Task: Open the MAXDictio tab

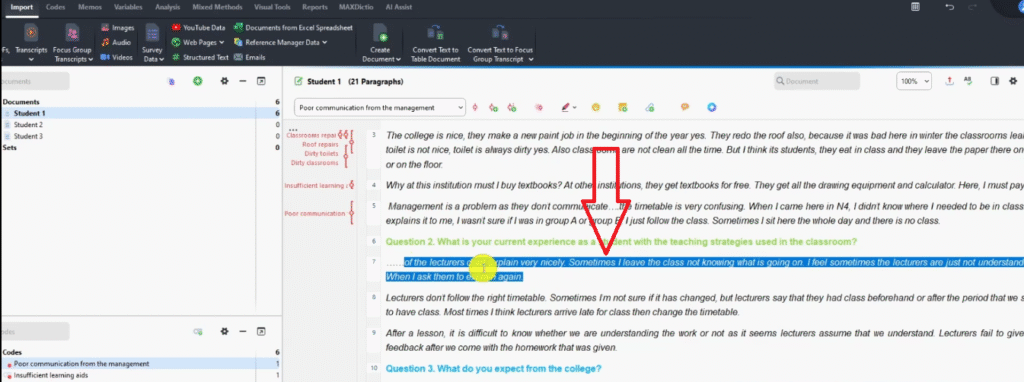Action: (x=355, y=7)
